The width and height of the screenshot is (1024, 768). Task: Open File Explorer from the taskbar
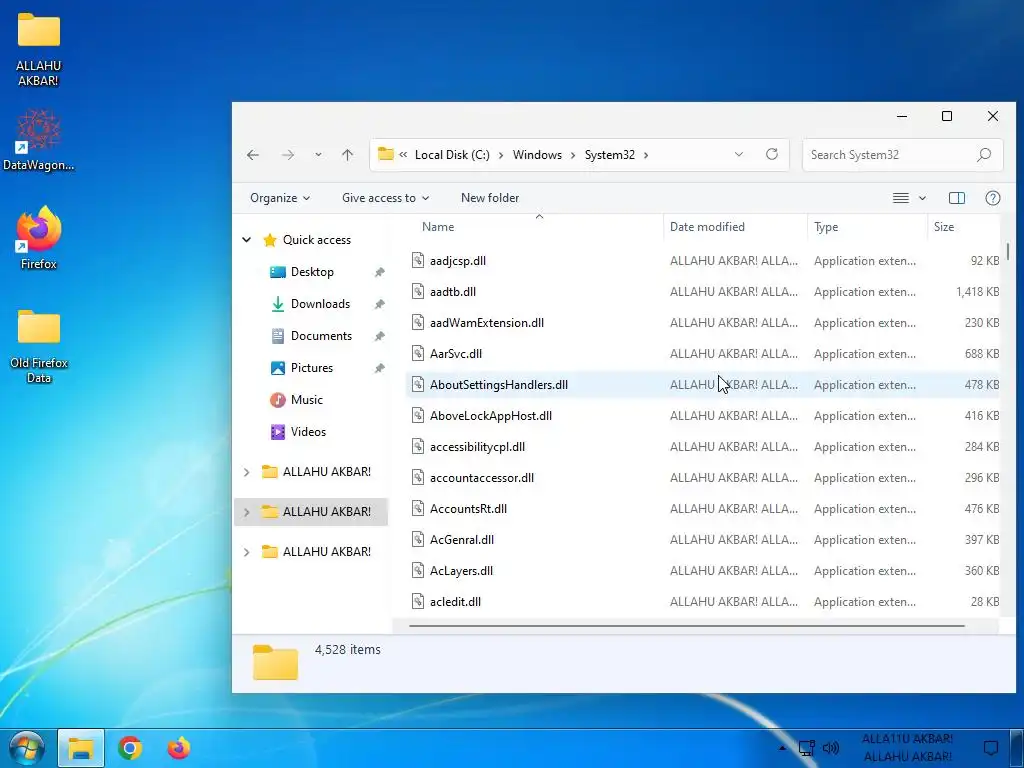[81, 748]
